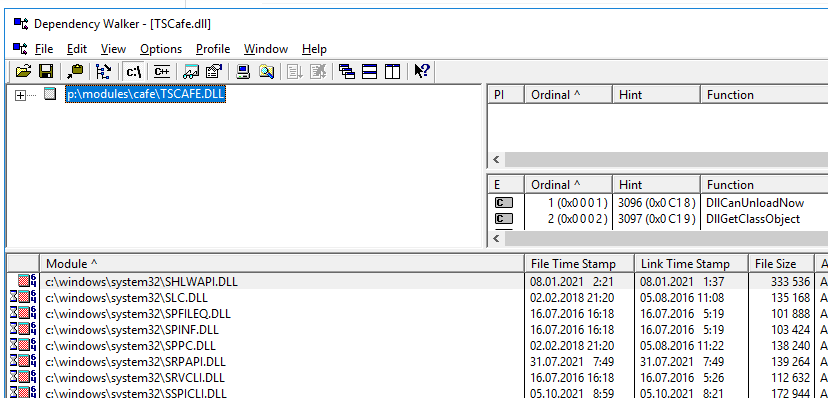Image resolution: width=828 pixels, height=398 pixels.
Task: Click module icon for SHLWAPI.DLL row
Action: (x=27, y=281)
